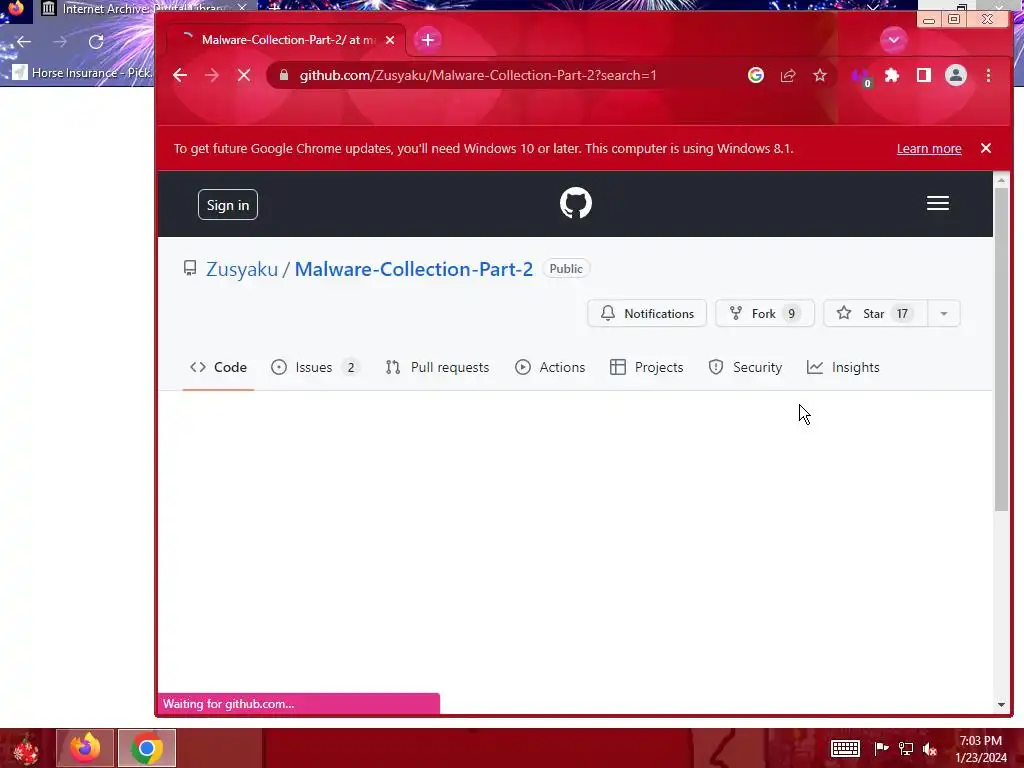Open the Insights tab
The height and width of the screenshot is (768, 1024).
pyautogui.click(x=843, y=367)
